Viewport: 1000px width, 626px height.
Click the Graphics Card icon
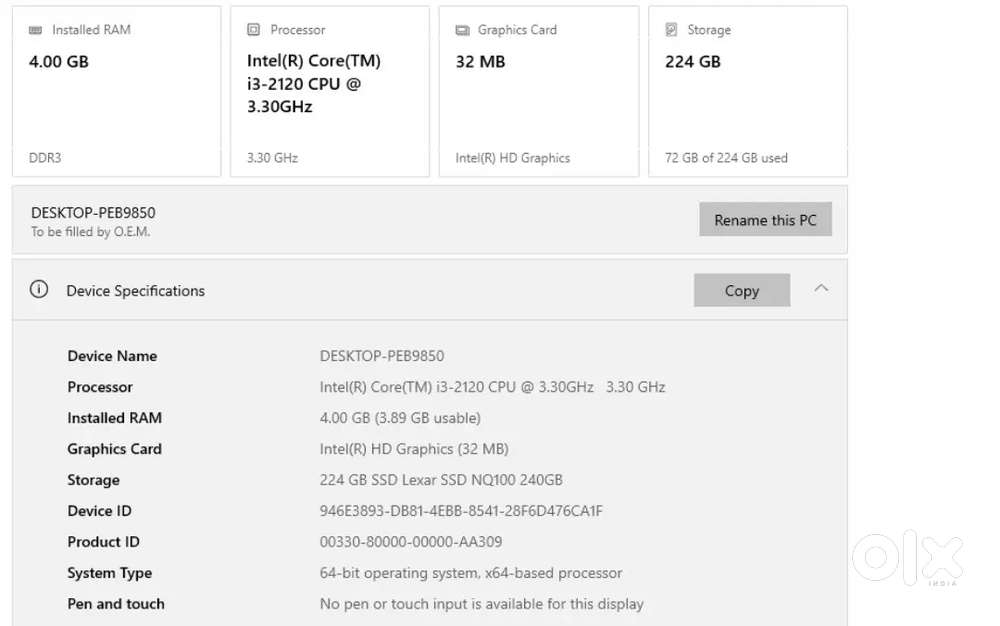462,30
